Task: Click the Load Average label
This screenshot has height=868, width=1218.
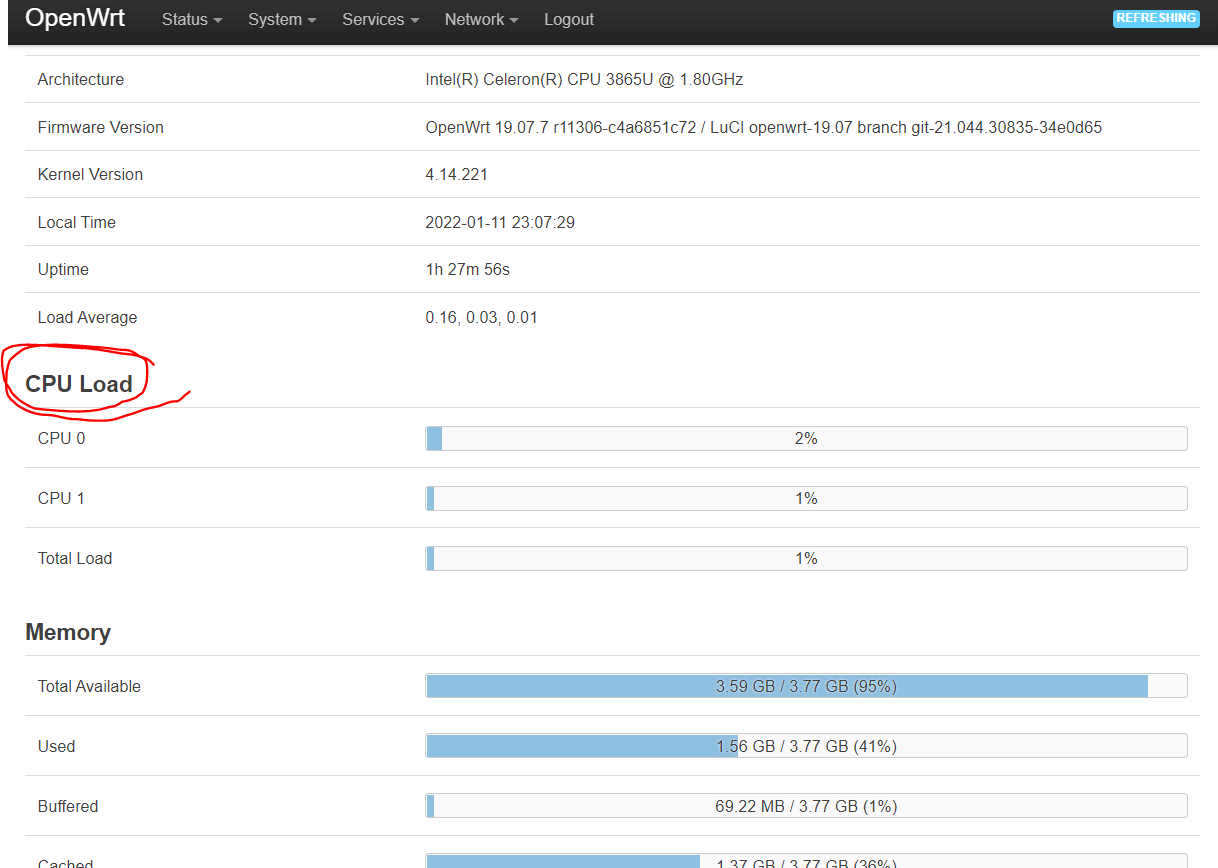Action: (87, 317)
